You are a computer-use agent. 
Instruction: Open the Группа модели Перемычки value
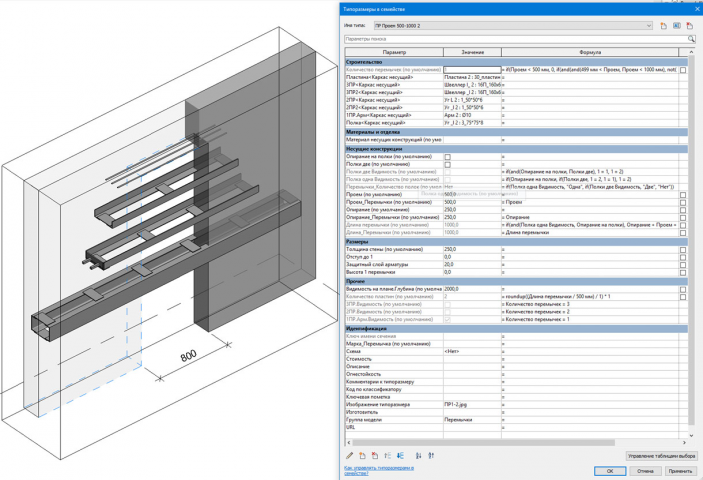click(x=472, y=420)
